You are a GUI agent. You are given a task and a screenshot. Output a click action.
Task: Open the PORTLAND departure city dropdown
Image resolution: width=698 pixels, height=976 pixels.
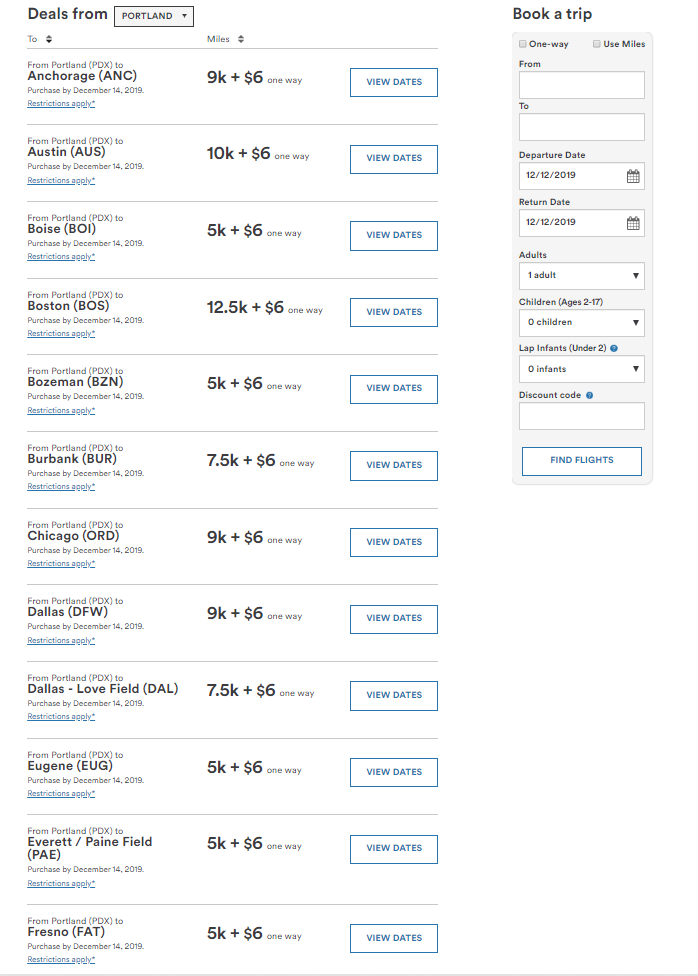tap(153, 15)
